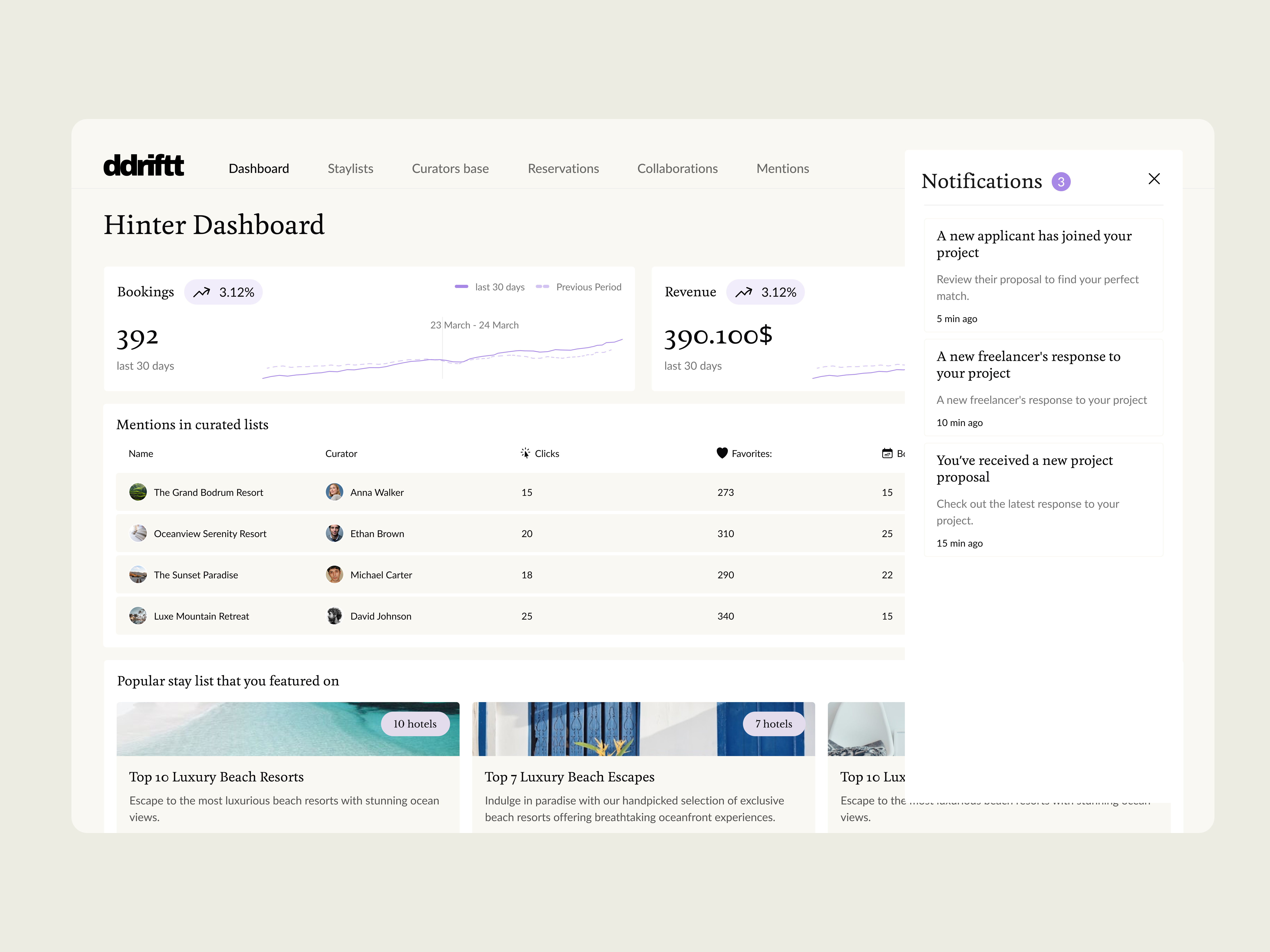The width and height of the screenshot is (1270, 952).
Task: Click Michael Carter's curator avatar
Action: [335, 574]
